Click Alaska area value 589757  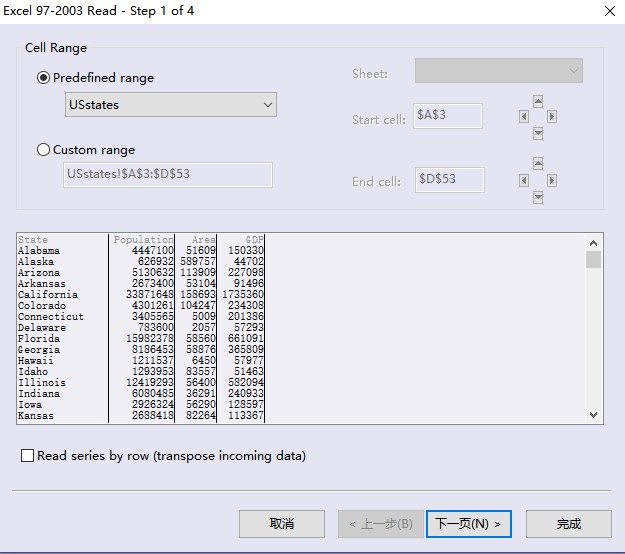[x=198, y=261]
